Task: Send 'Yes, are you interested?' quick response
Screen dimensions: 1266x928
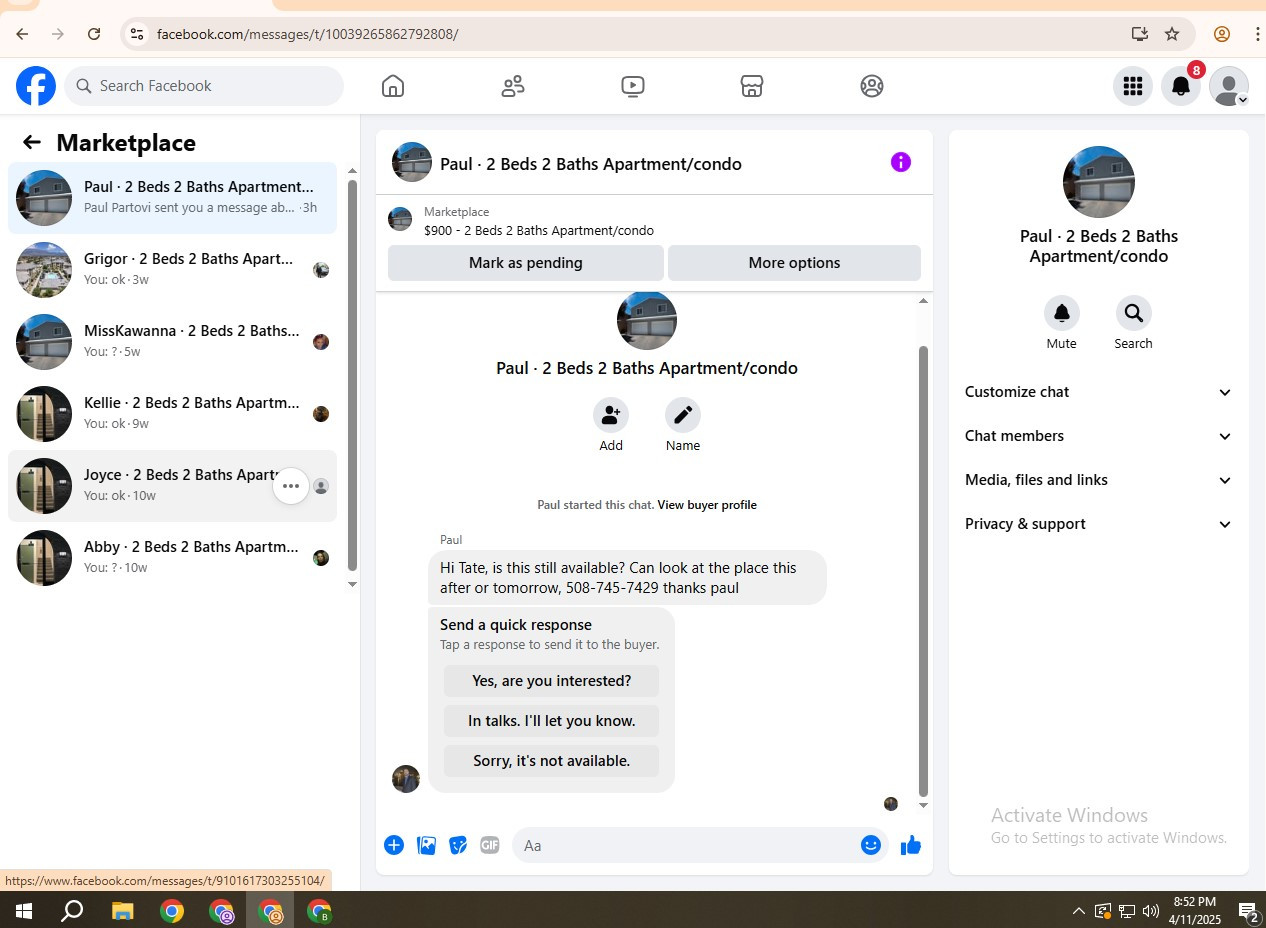Action: [551, 681]
